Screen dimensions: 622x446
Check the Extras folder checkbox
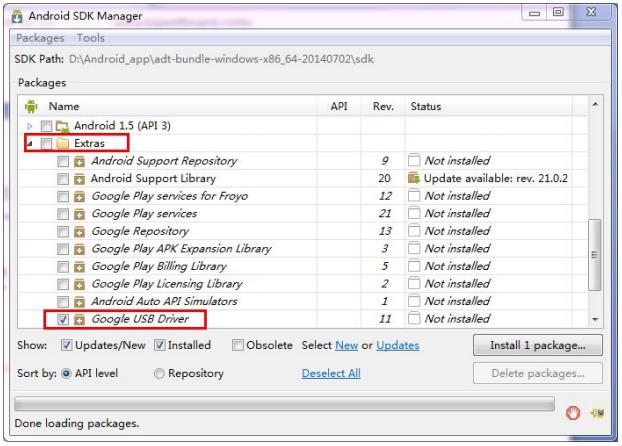click(x=46, y=143)
